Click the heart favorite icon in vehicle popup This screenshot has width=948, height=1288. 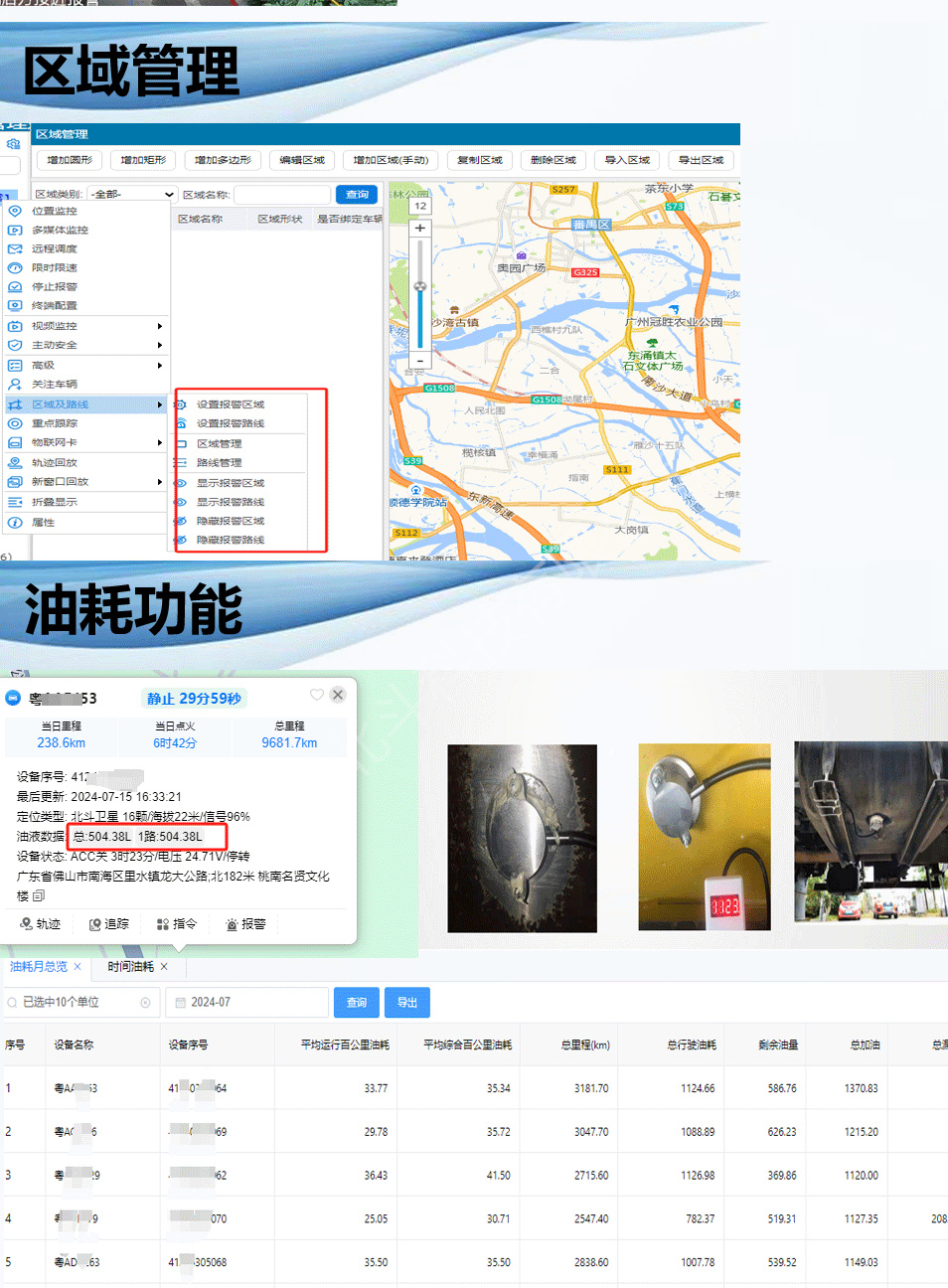pos(316,695)
